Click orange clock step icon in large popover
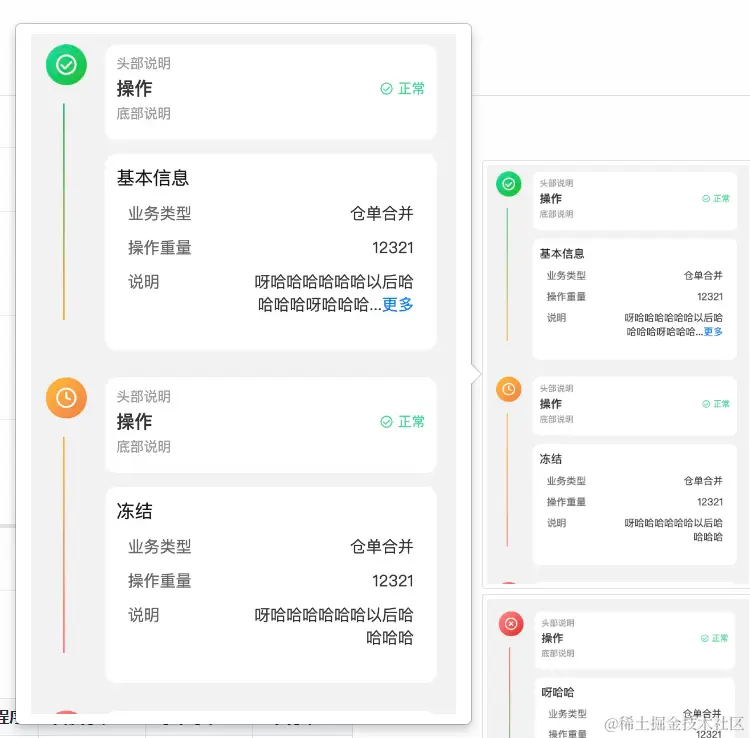Image resolution: width=750 pixels, height=738 pixels. (x=66, y=397)
